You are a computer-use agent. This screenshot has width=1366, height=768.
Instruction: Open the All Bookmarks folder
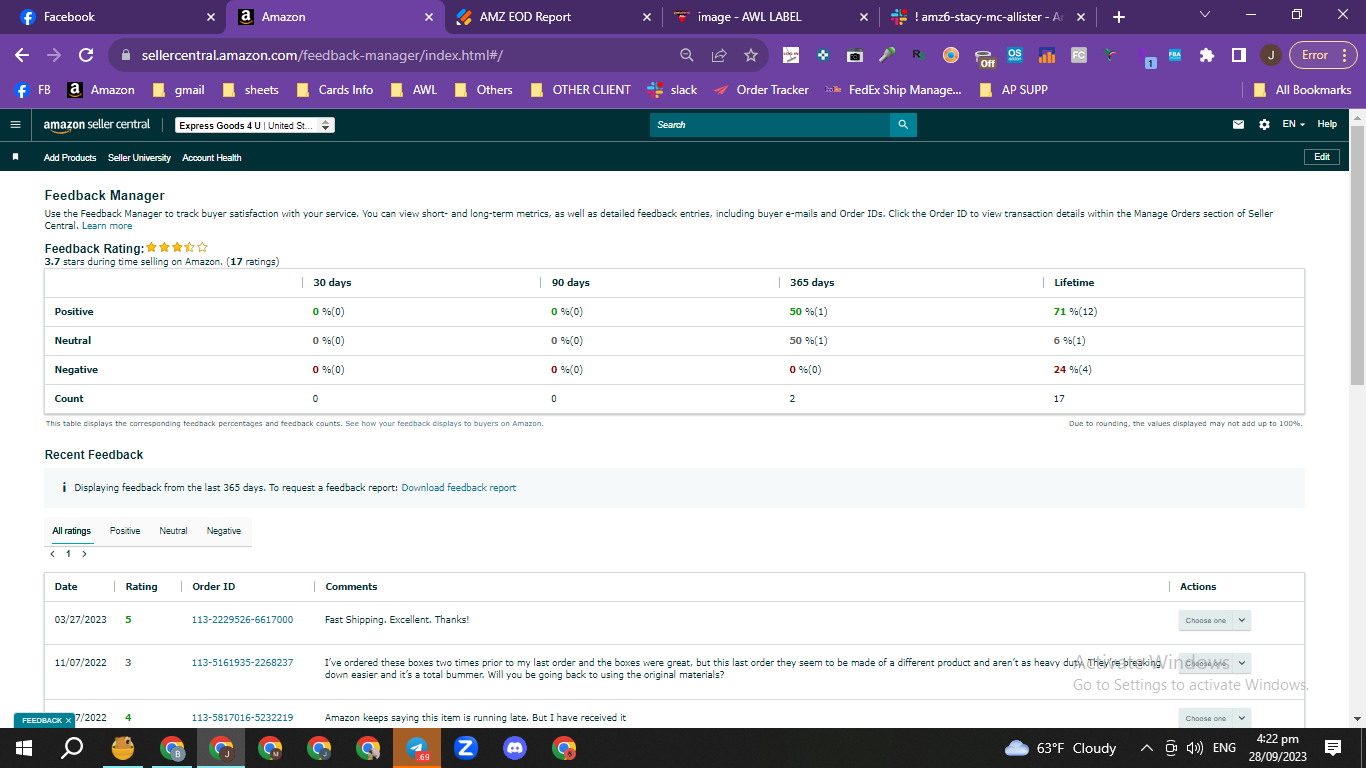(x=1303, y=90)
